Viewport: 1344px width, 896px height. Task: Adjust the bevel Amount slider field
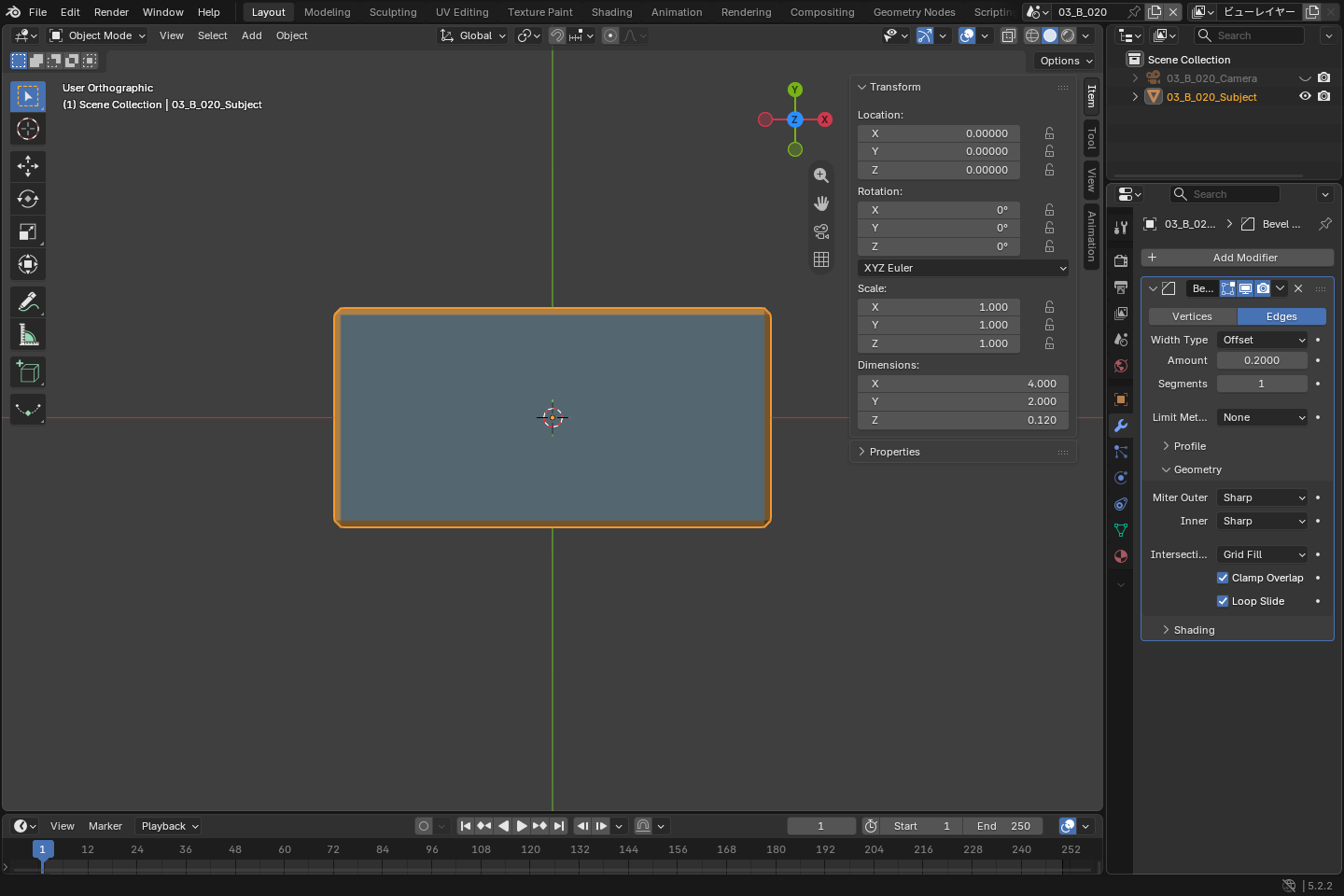click(1263, 360)
